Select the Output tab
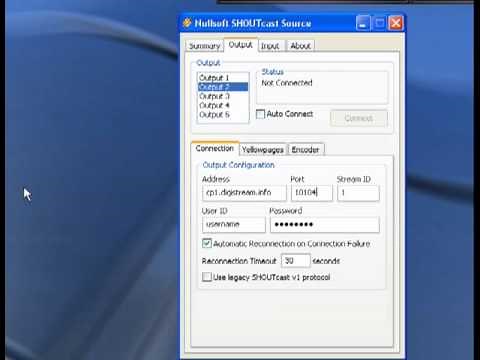Viewport: 480px width, 360px height. point(240,45)
